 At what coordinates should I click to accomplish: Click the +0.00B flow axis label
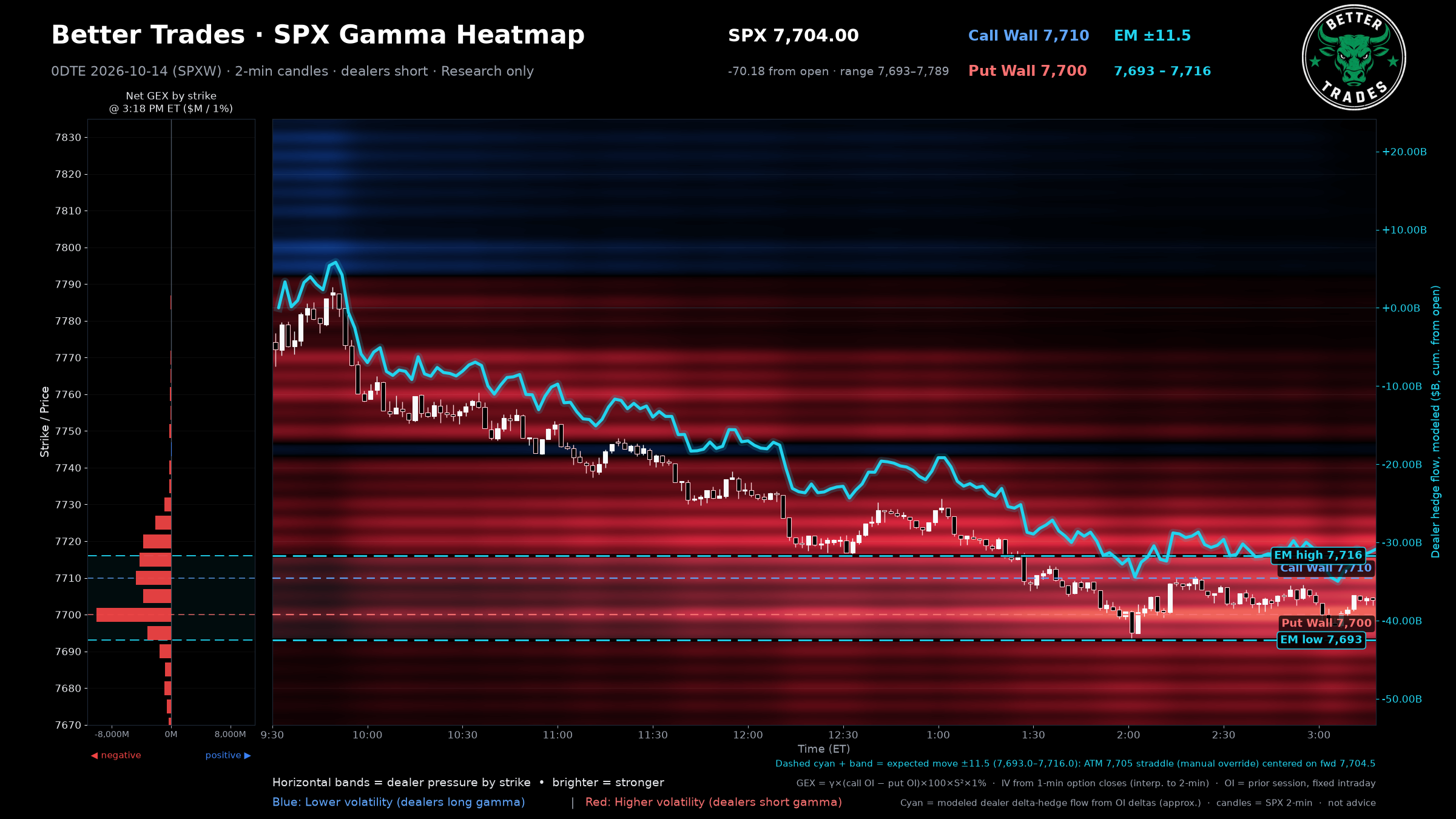tap(1401, 308)
